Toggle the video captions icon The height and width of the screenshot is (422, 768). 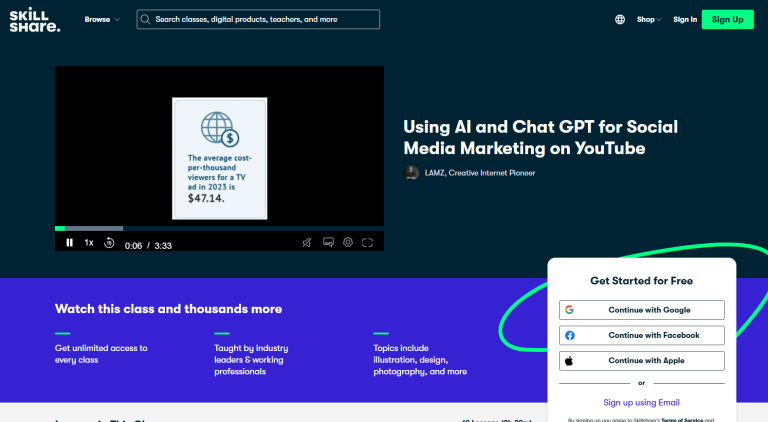pyautogui.click(x=328, y=242)
